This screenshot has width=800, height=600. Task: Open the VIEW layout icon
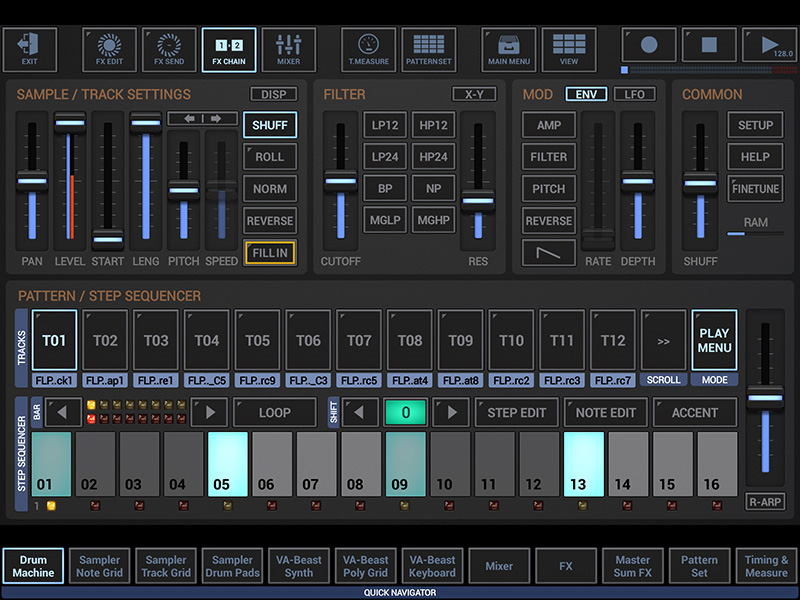pos(569,49)
